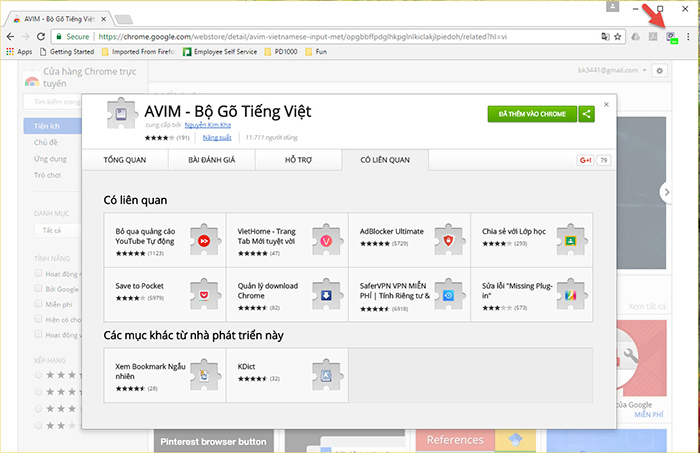Click the Chrome Web Store logo

coord(31,79)
